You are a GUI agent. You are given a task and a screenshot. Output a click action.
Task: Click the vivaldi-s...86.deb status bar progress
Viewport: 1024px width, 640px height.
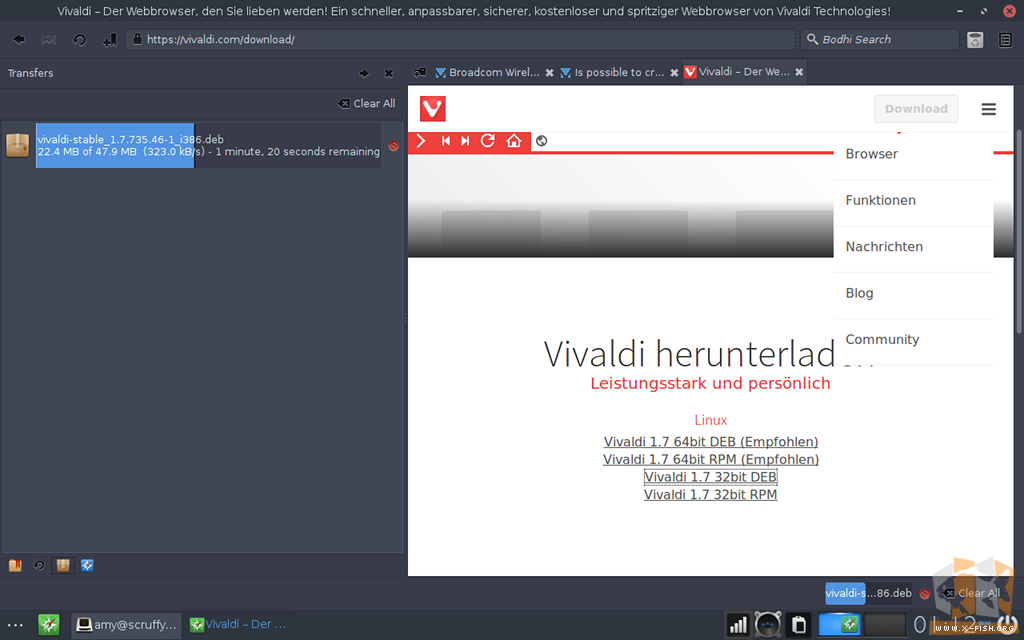click(x=869, y=593)
